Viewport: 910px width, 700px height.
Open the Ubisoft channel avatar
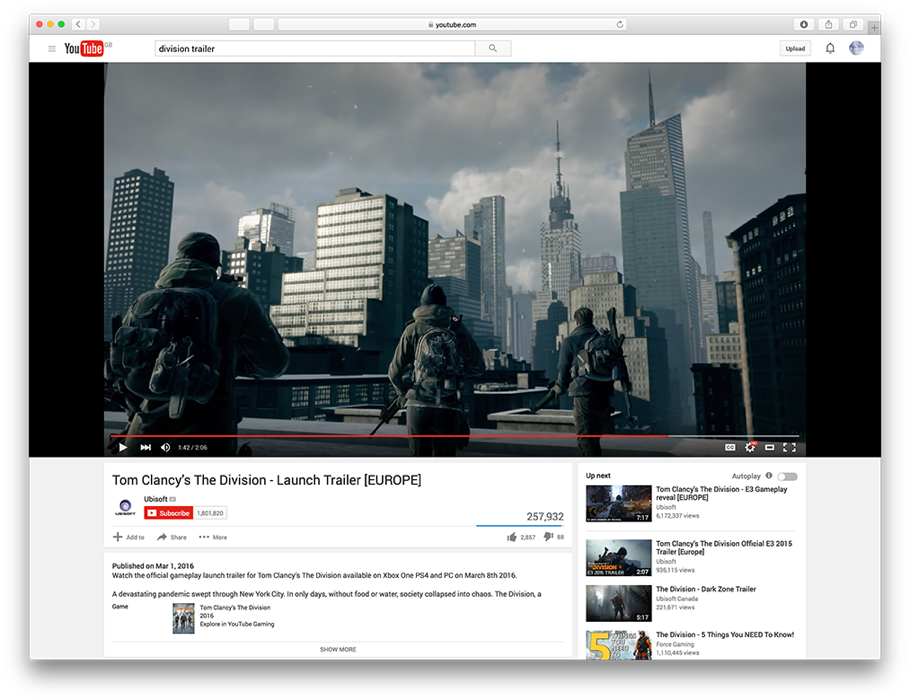pos(125,507)
